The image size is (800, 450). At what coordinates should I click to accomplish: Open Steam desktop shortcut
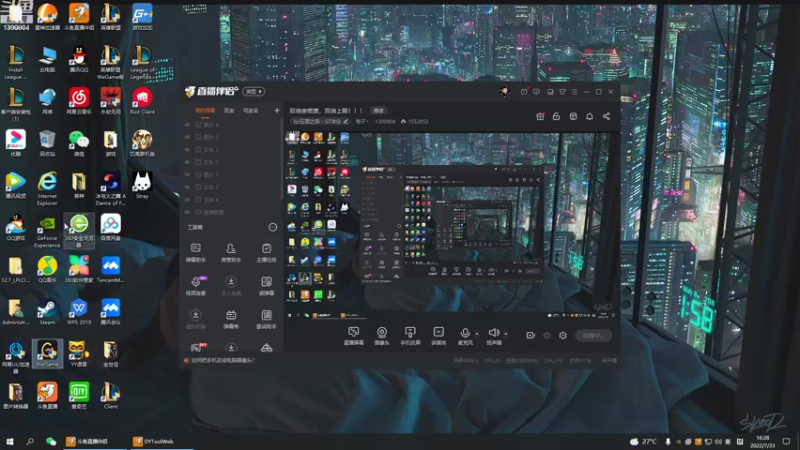coord(47,312)
